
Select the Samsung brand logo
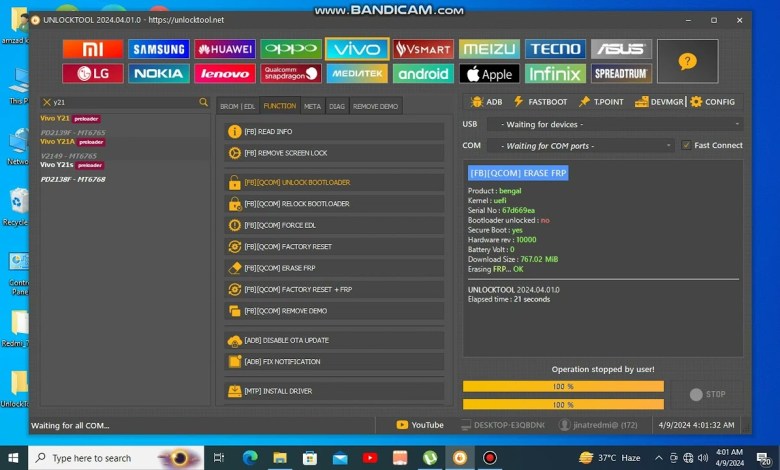click(159, 49)
